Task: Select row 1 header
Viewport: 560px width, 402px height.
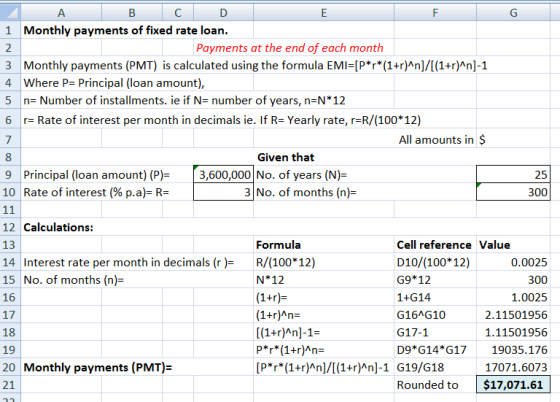Action: [x=10, y=30]
